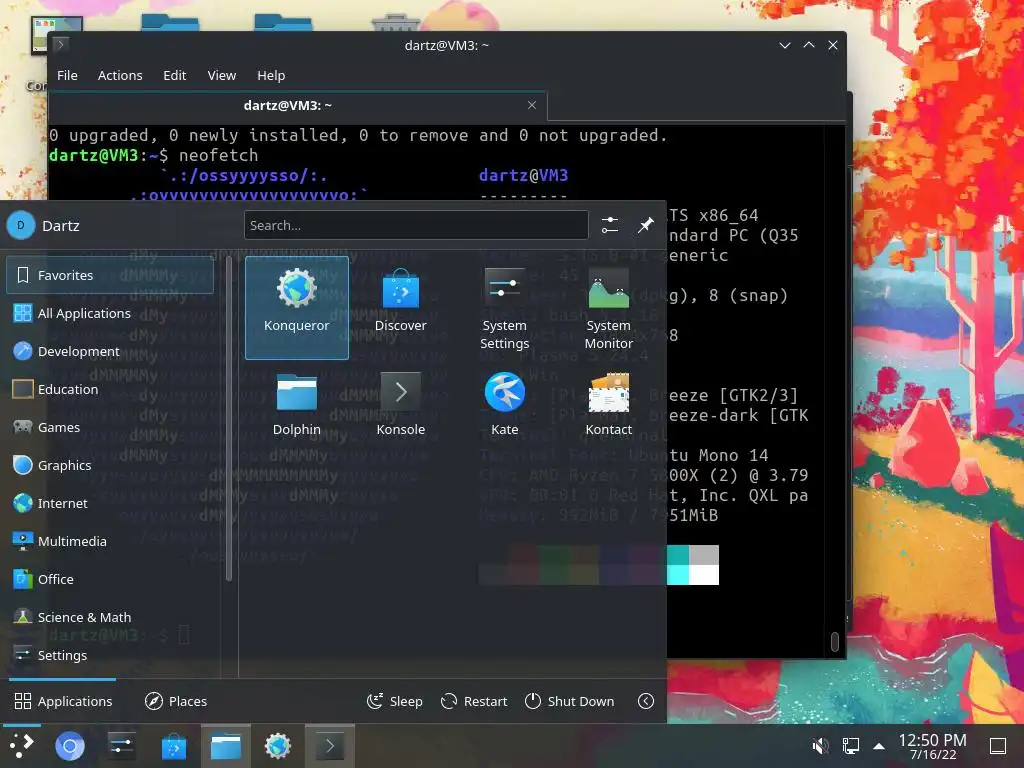Screen dimensions: 1024x768
Task: Click the muted volume tray icon
Action: point(820,746)
